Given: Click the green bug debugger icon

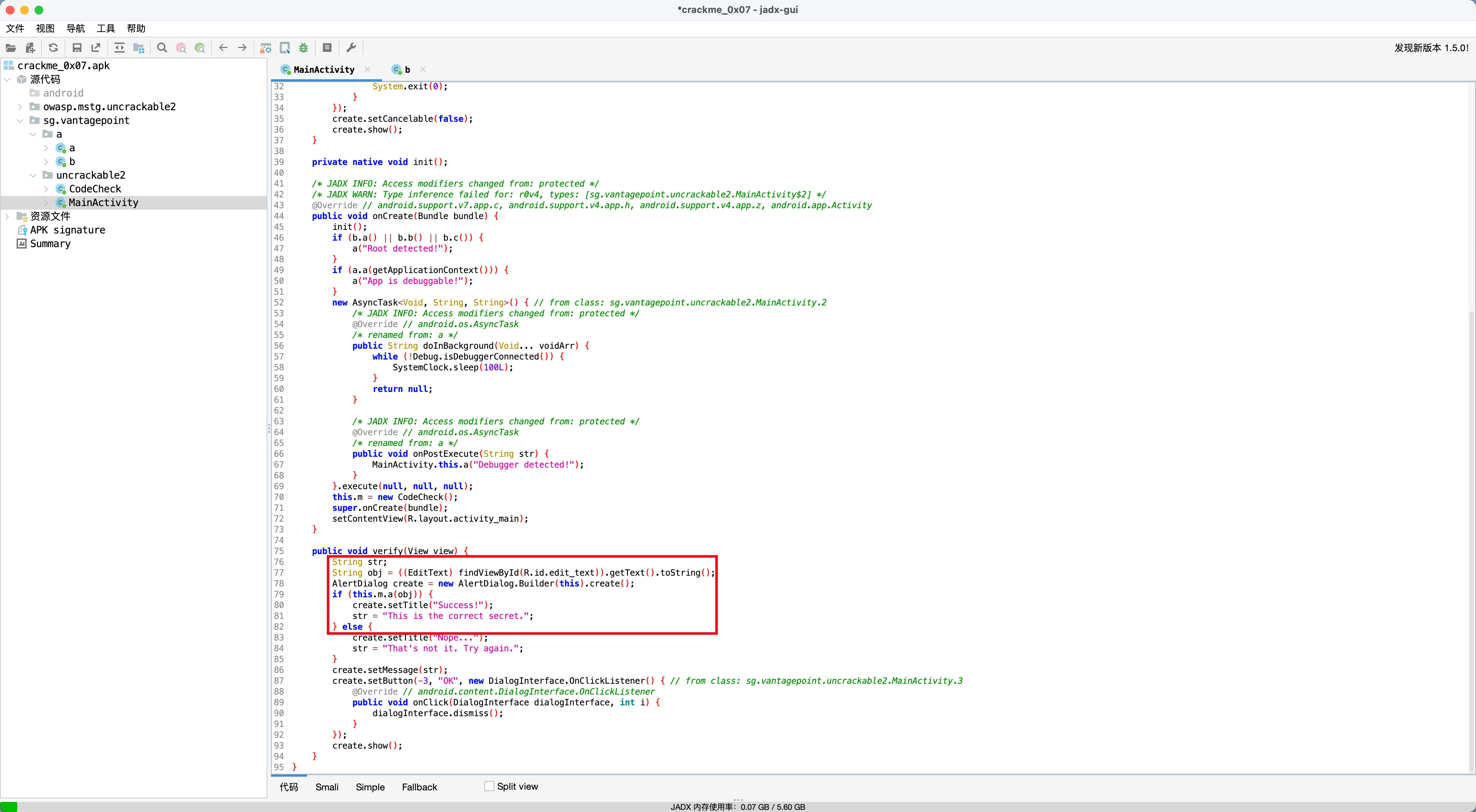Looking at the screenshot, I should [304, 48].
